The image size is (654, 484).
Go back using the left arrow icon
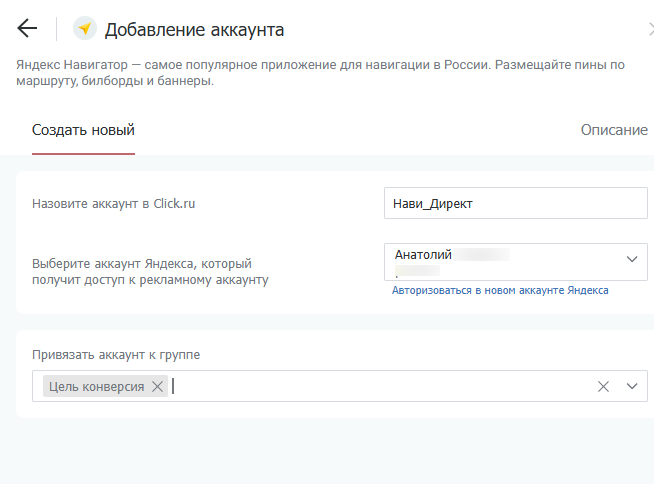tap(27, 28)
